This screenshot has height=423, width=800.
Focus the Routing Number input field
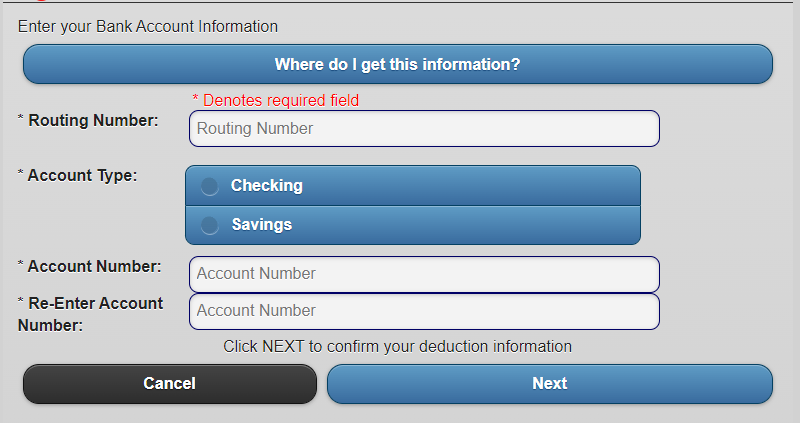click(424, 129)
